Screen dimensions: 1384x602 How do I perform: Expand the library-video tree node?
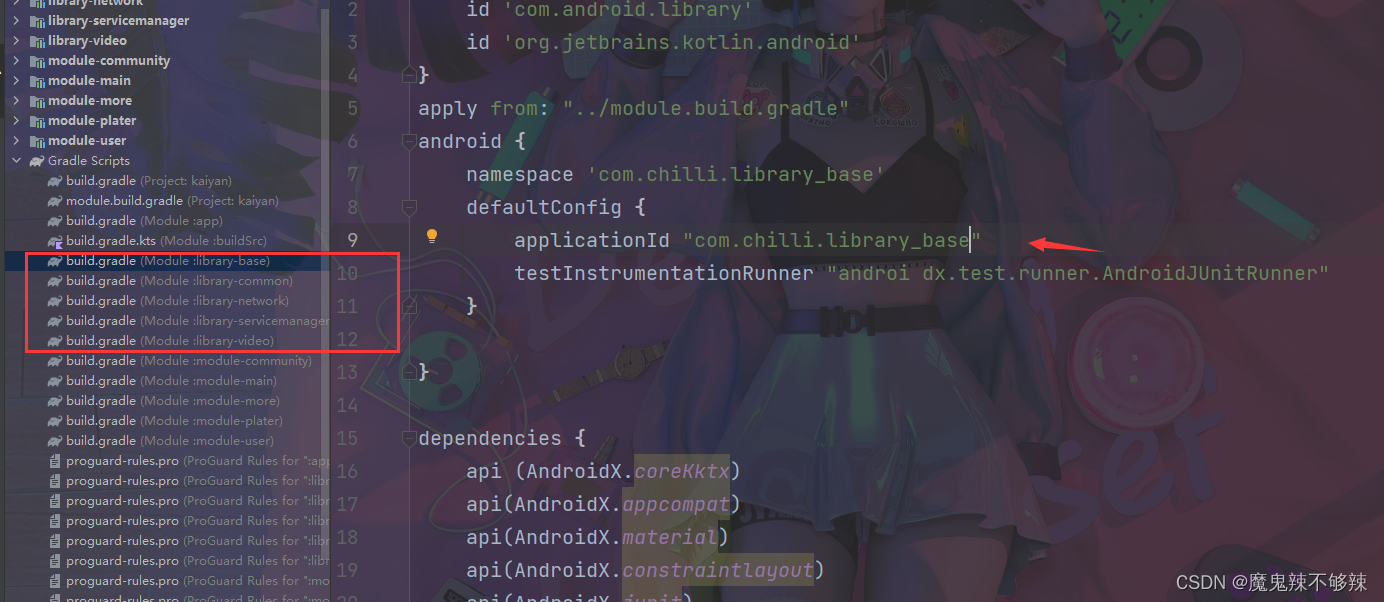coord(16,40)
